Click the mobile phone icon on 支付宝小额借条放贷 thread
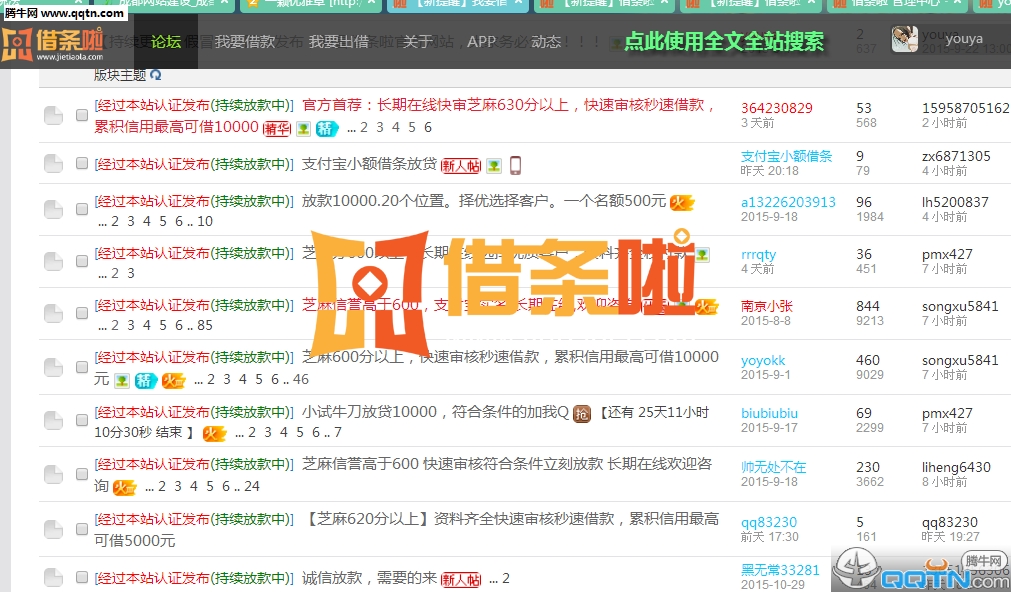Screen dimensions: 1011x592 coord(515,165)
